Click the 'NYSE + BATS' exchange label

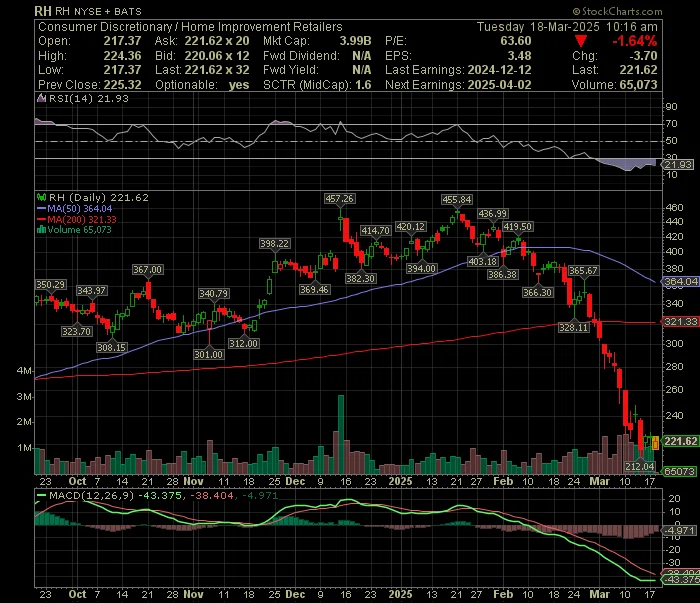click(108, 12)
